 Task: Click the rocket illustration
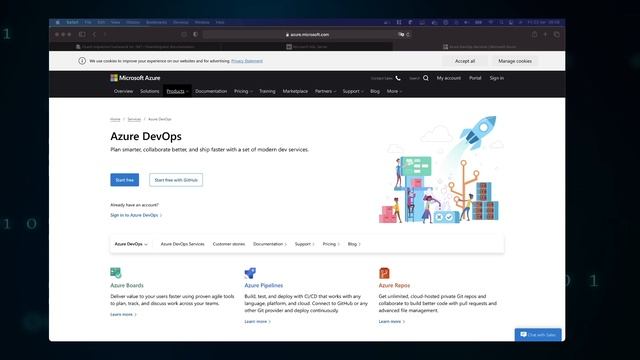[478, 133]
